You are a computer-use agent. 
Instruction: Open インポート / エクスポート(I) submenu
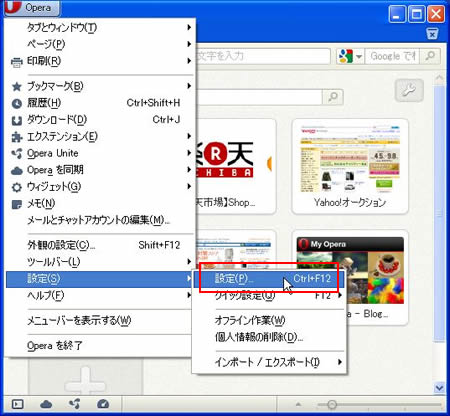(269, 362)
